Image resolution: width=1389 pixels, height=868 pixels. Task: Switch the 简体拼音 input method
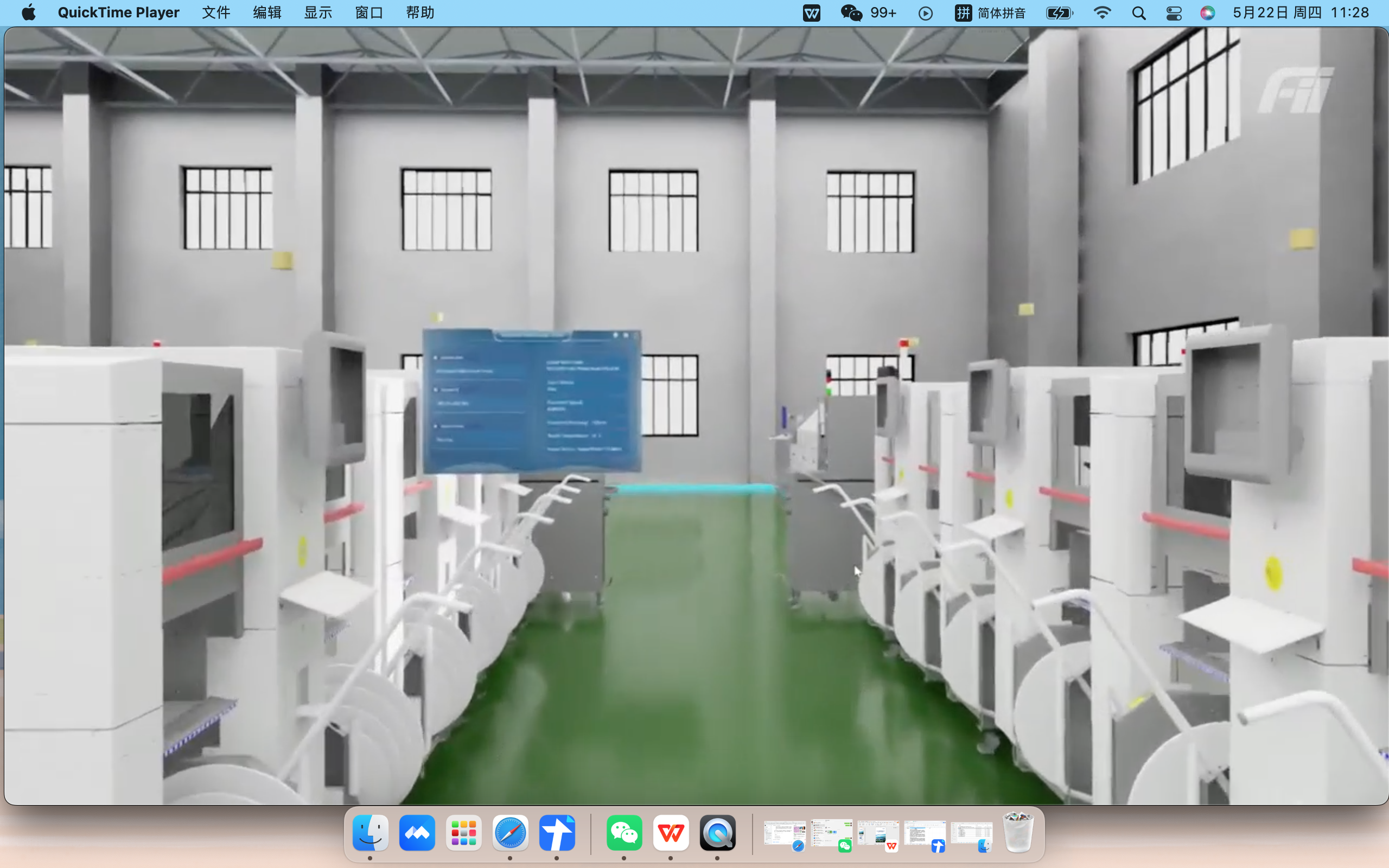pos(990,12)
